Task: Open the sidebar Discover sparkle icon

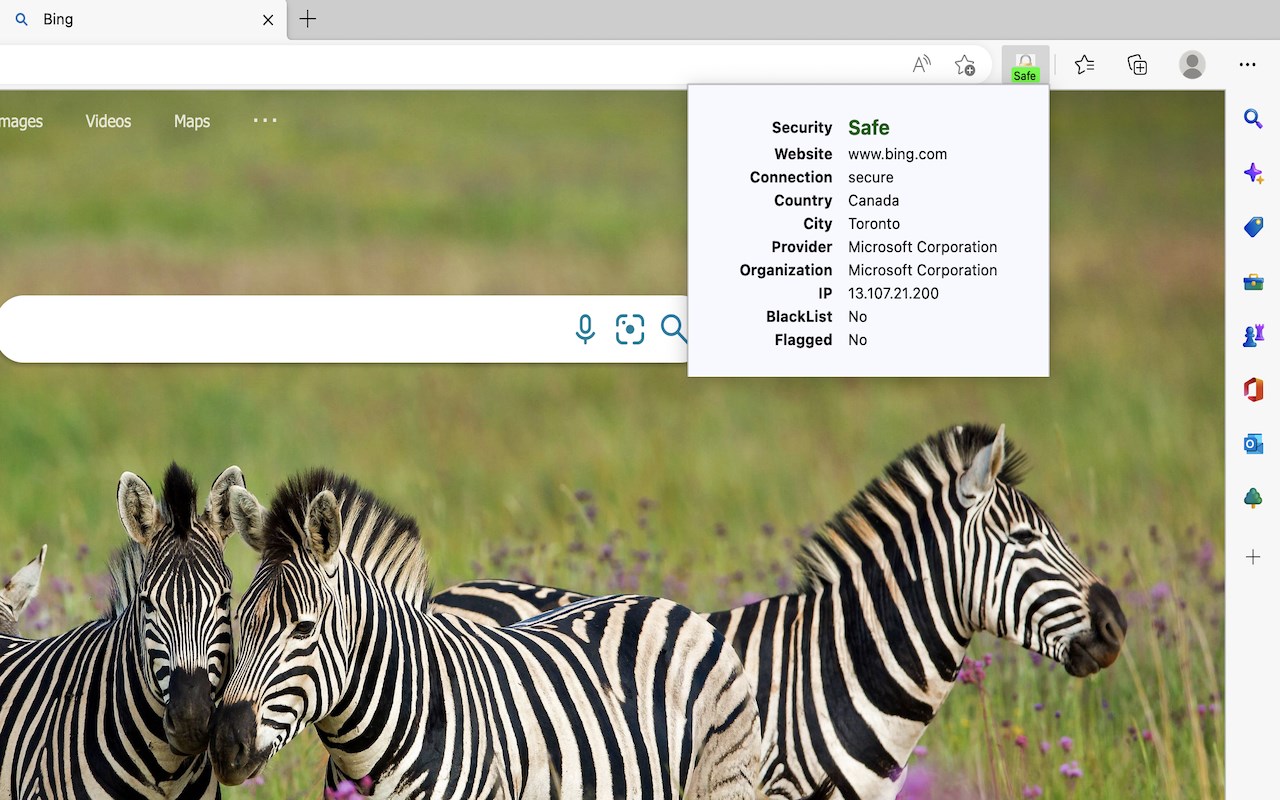Action: click(x=1253, y=173)
